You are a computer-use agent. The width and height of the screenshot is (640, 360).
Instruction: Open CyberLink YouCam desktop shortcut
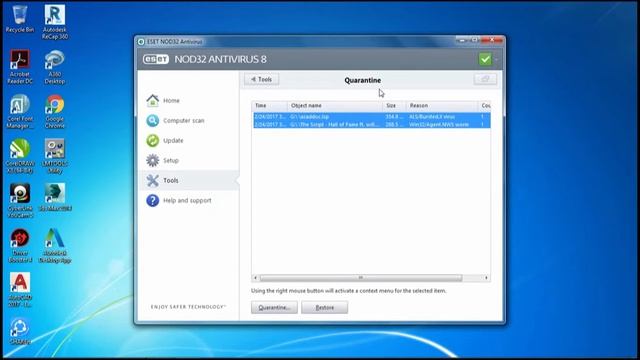(x=20, y=200)
